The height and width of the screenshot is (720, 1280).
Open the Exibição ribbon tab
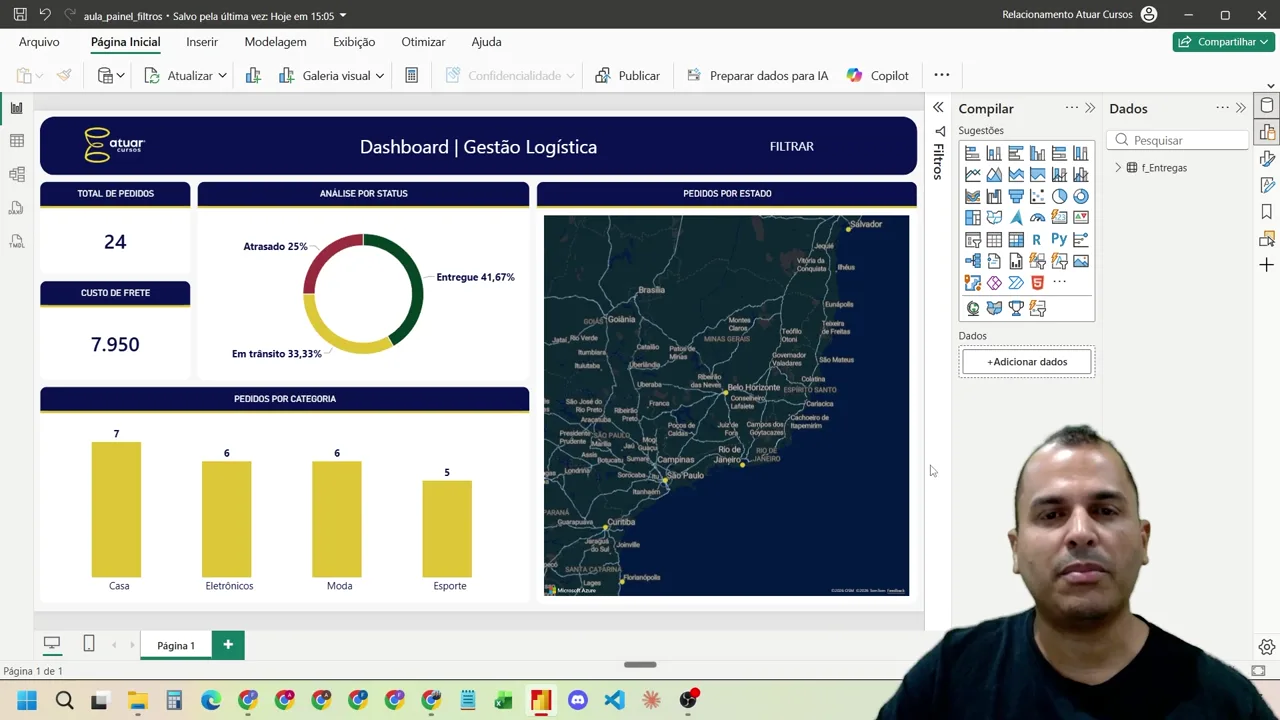point(354,42)
